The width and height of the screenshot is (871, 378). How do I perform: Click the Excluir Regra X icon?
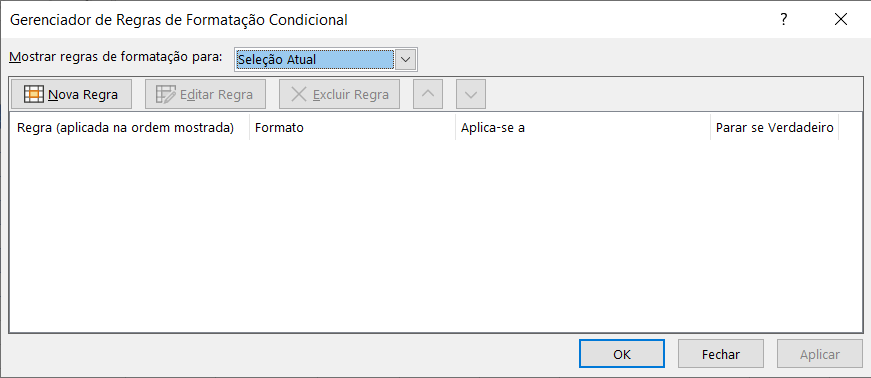click(x=299, y=94)
